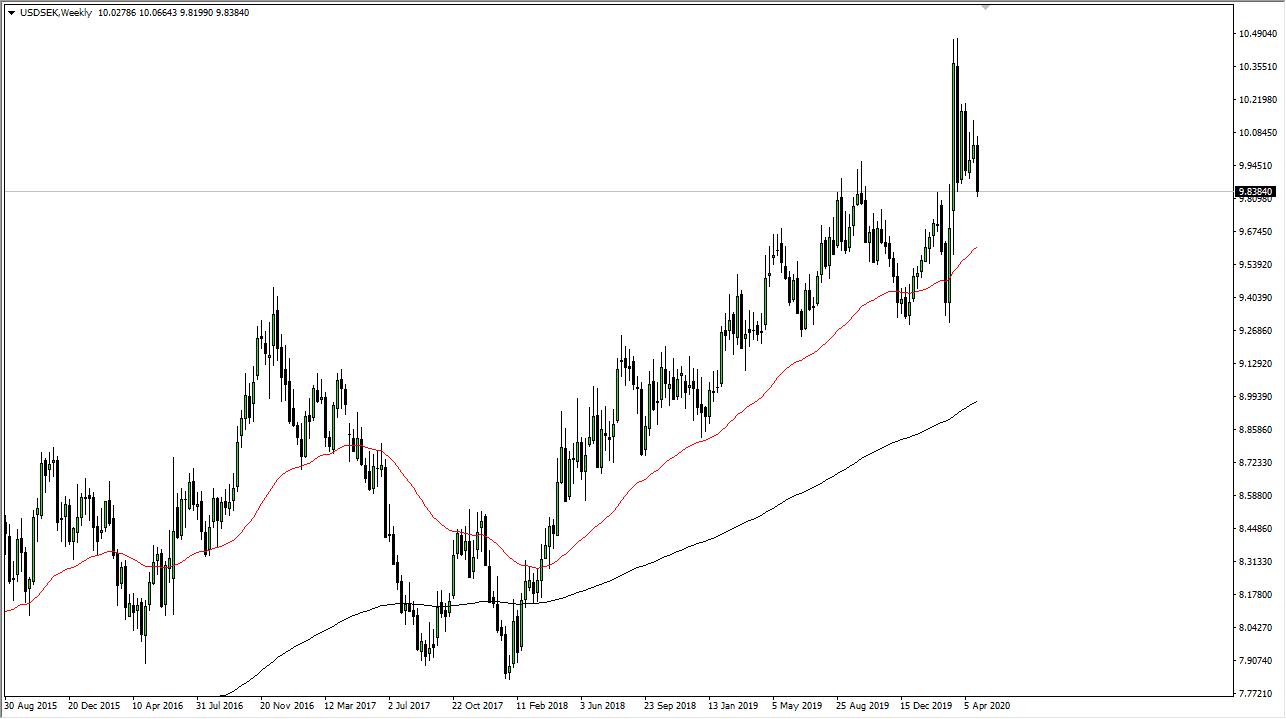Expand the USDSEK,Weekly chart info dropdown

10,12
